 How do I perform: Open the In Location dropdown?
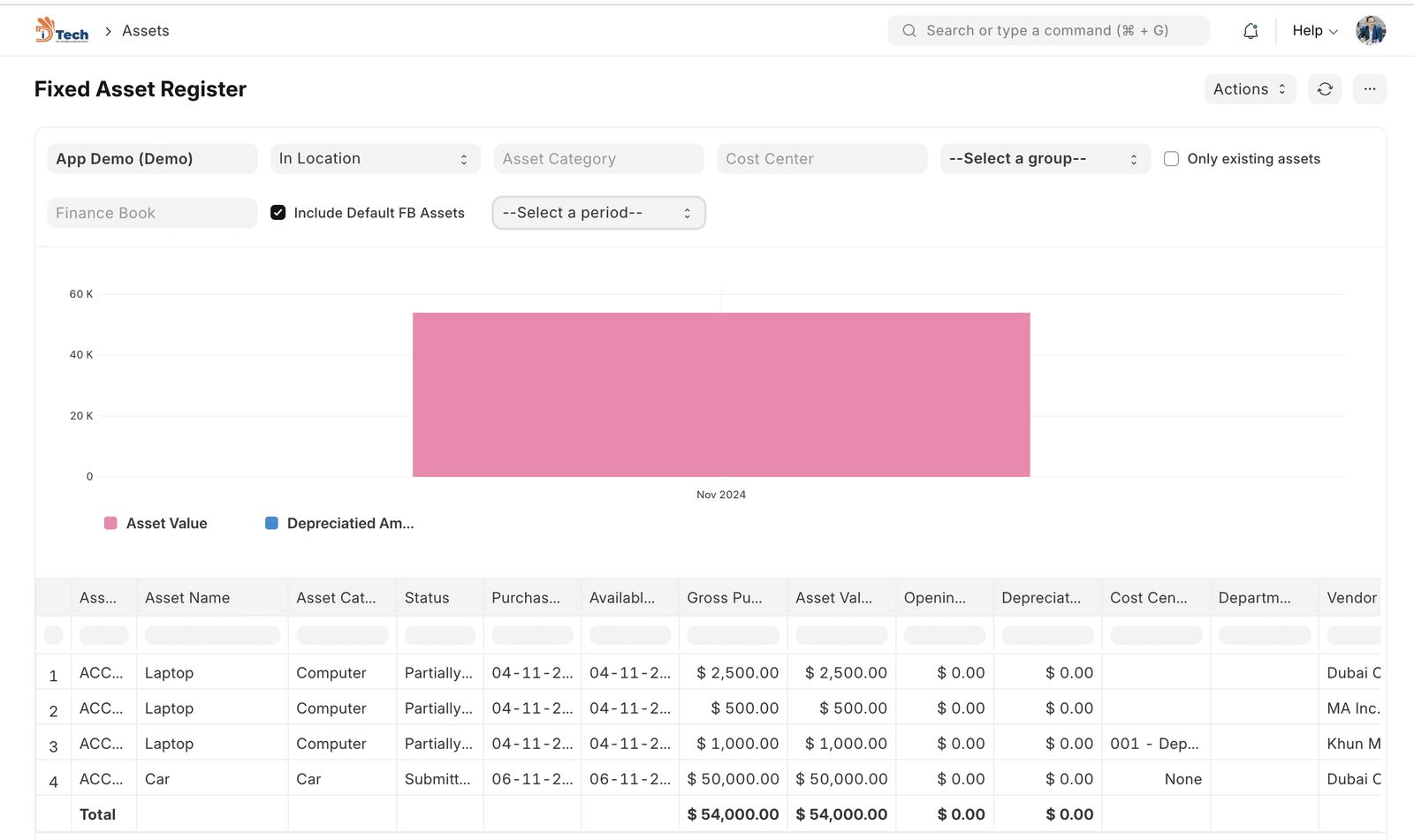[x=375, y=159]
